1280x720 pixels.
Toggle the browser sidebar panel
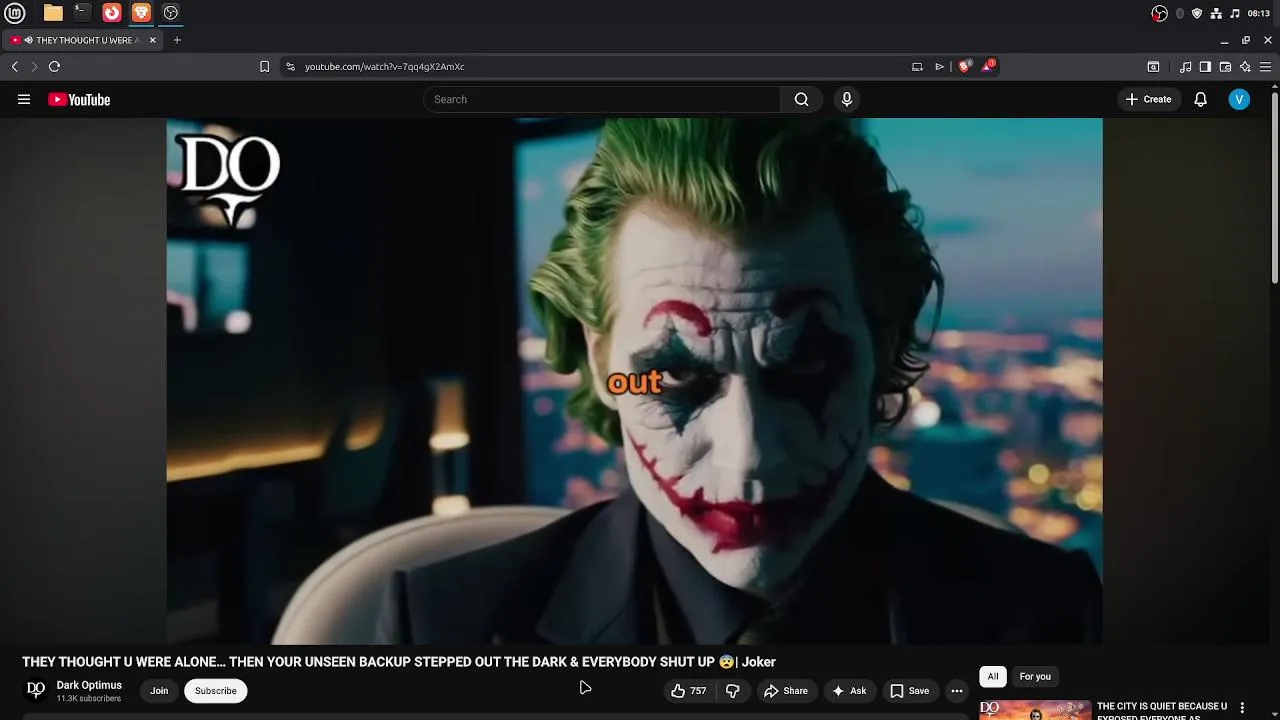tap(1205, 67)
